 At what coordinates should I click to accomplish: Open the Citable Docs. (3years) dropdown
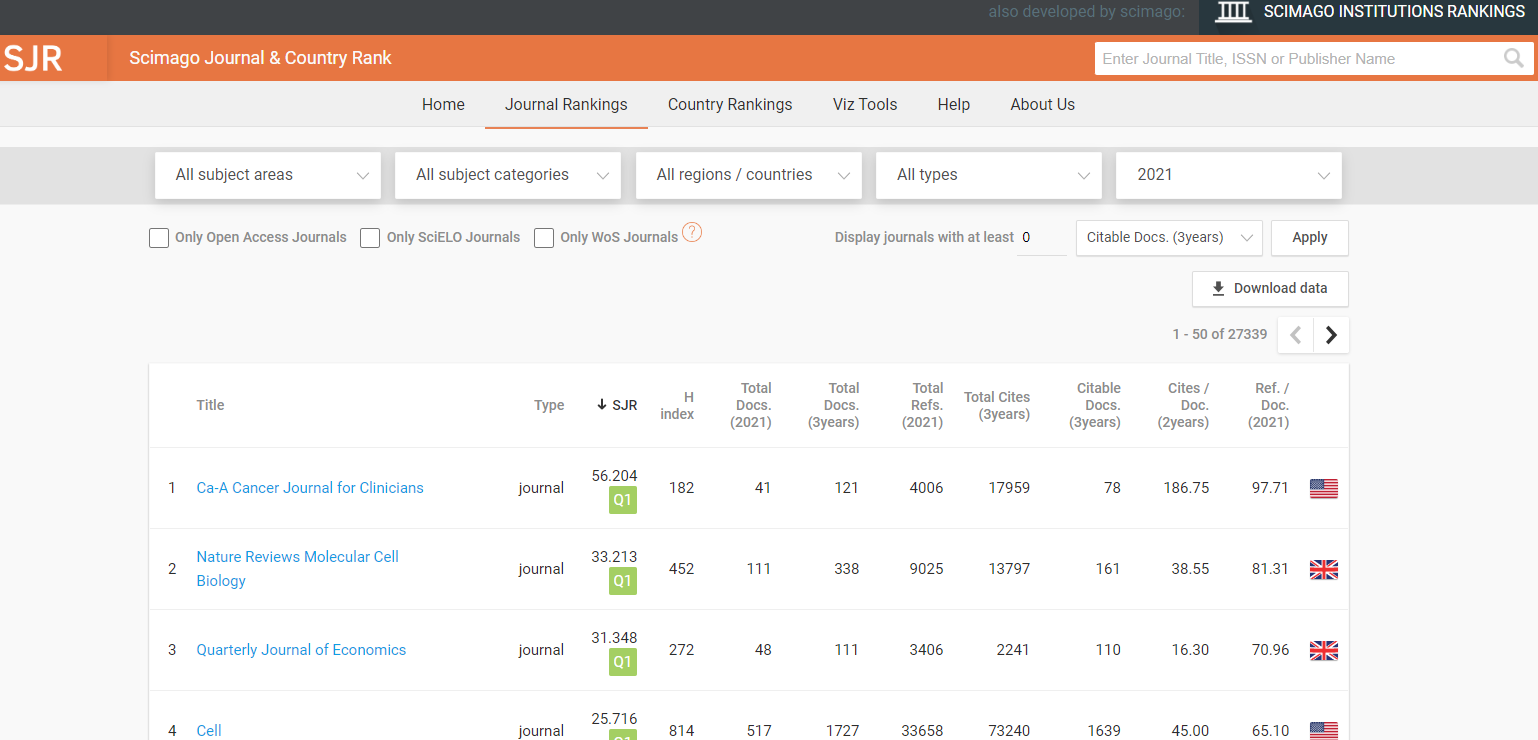pyautogui.click(x=1169, y=238)
